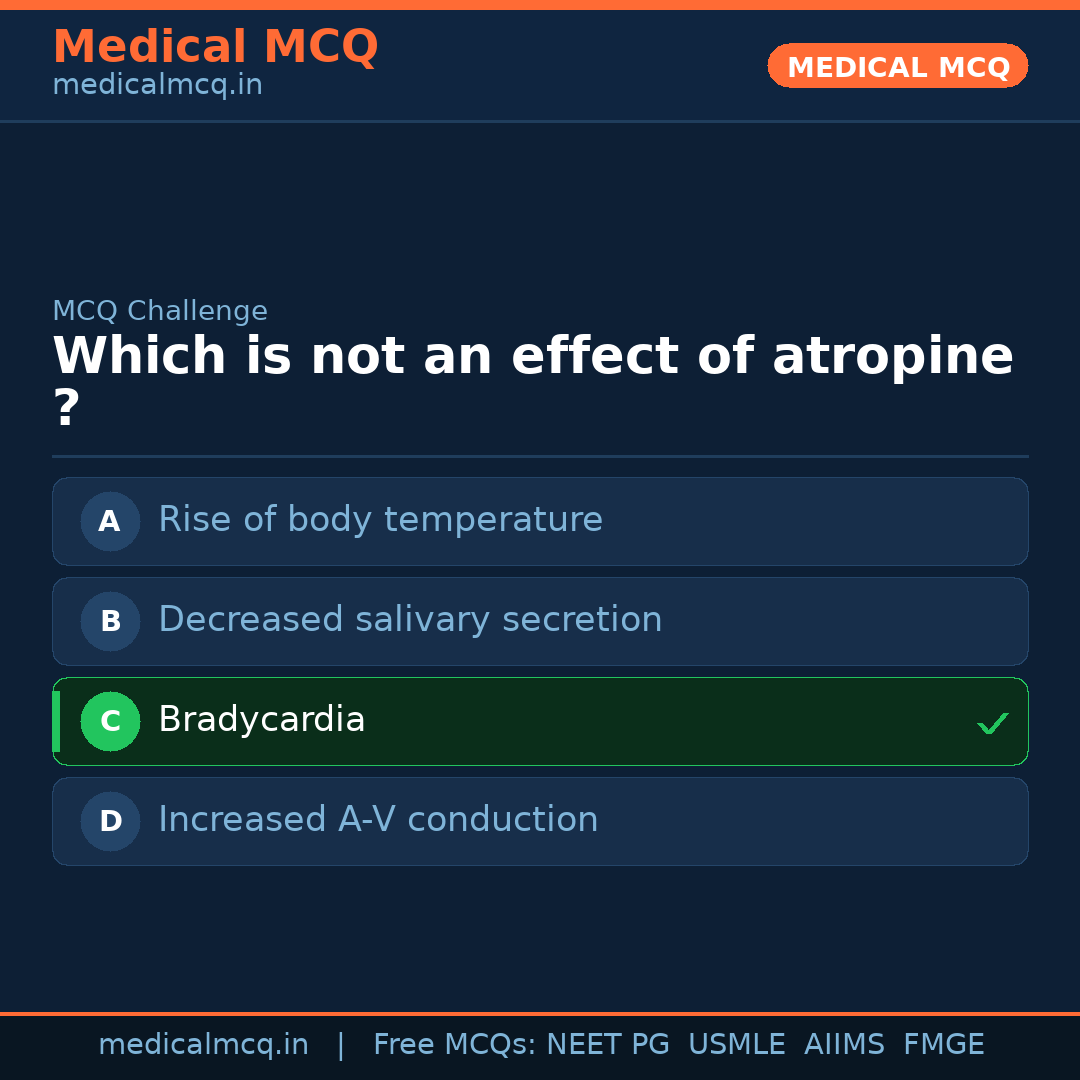Click the Medical MCQ header title

click(215, 47)
